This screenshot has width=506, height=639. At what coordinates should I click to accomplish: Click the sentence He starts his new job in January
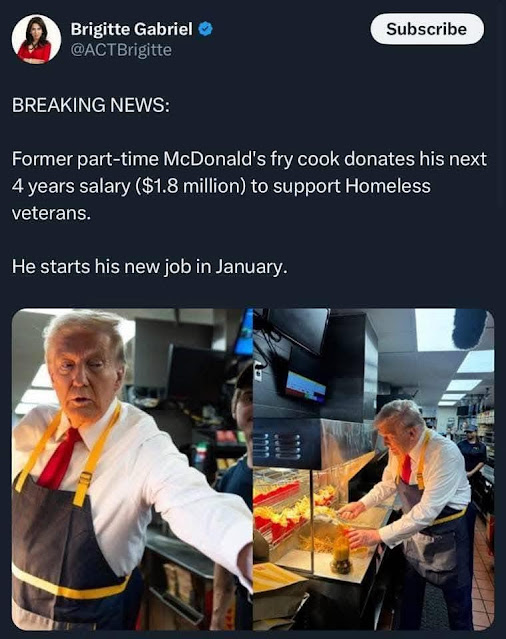coord(150,267)
